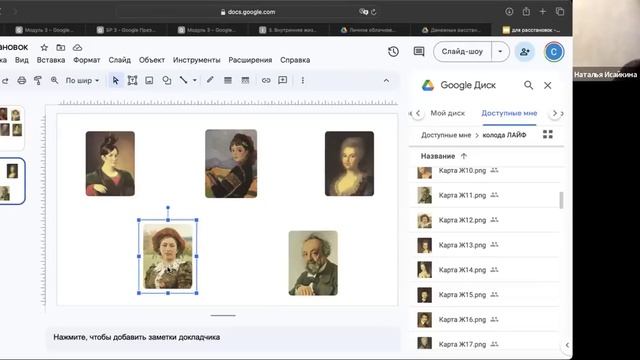Select the line tool

coord(184,81)
